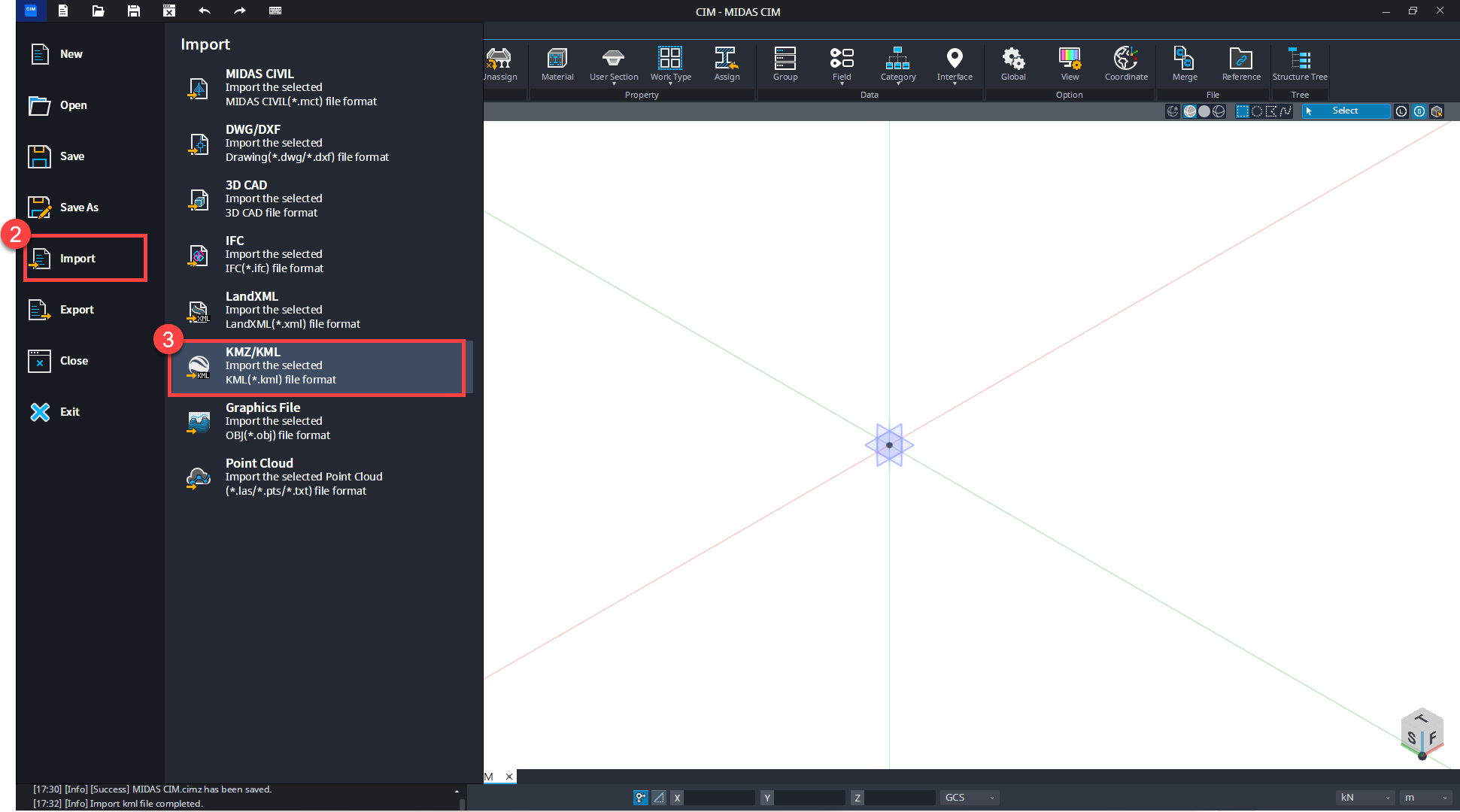Screen dimensions: 1460x812
Task: Open the Coordinate option tool
Action: pyautogui.click(x=1126, y=65)
